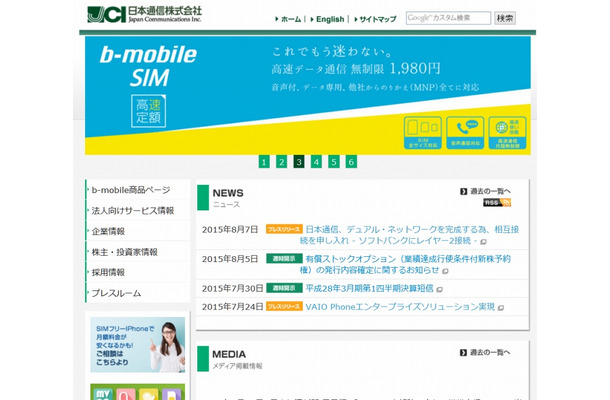Click the 検索 search button
Image resolution: width=610 pixels, height=400 pixels.
click(x=505, y=18)
